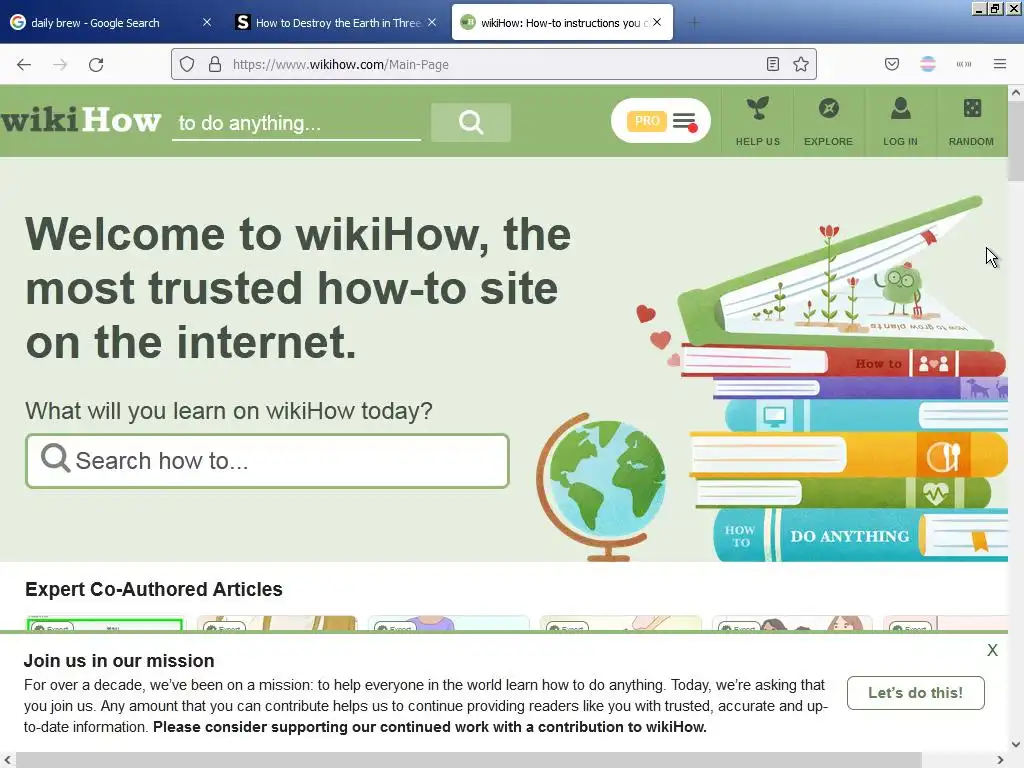
Task: Open Firefox hamburger application menu
Action: 999,64
